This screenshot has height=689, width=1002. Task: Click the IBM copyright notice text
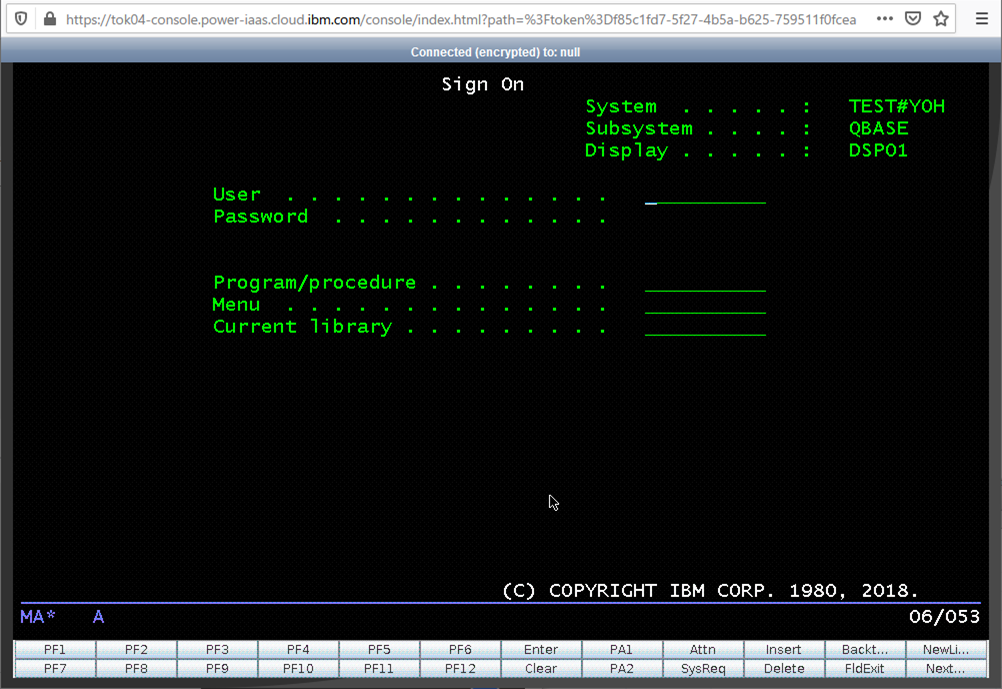[710, 591]
